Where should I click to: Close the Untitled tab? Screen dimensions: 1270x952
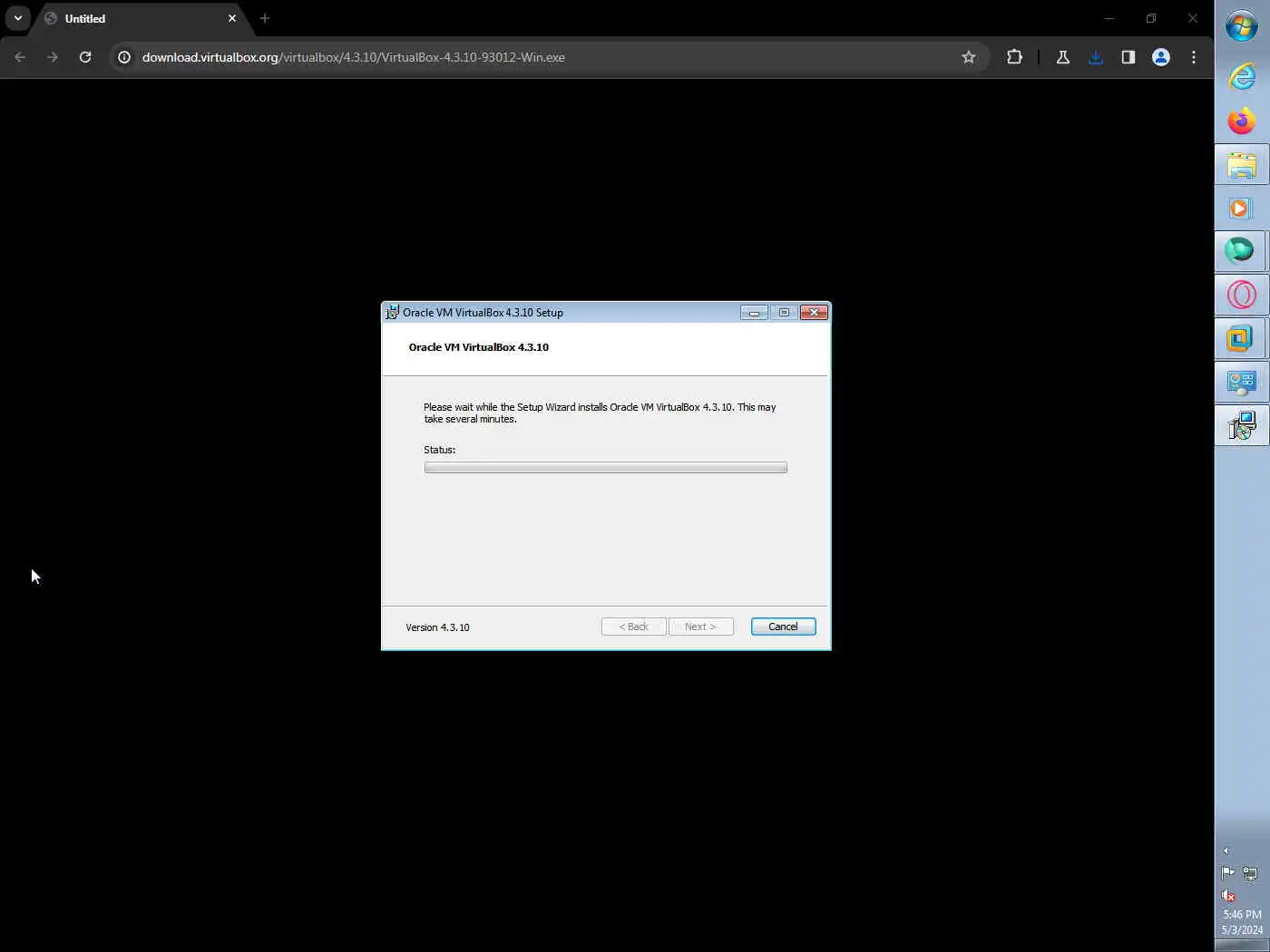pos(232,18)
